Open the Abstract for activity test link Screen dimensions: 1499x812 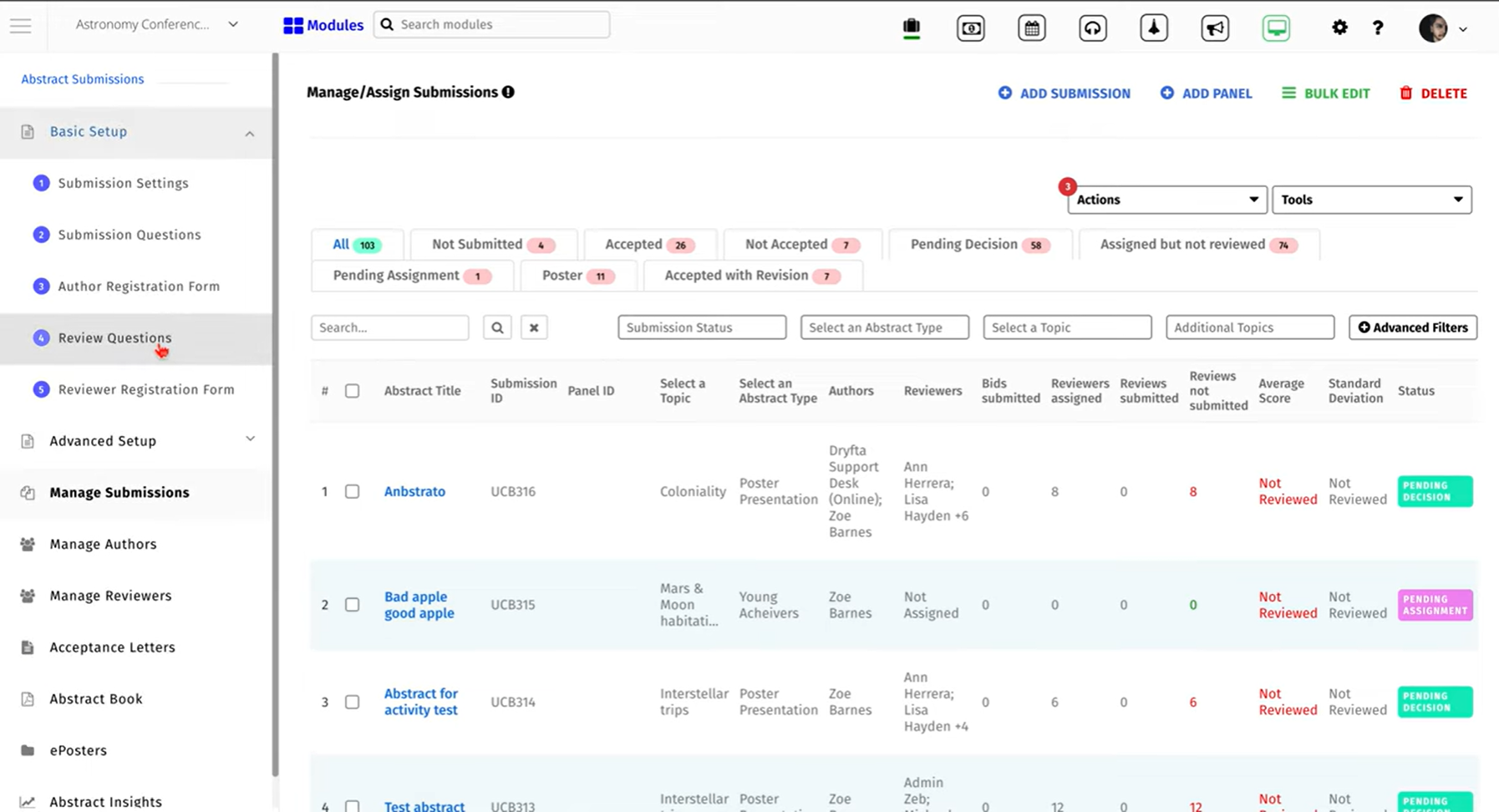point(421,702)
